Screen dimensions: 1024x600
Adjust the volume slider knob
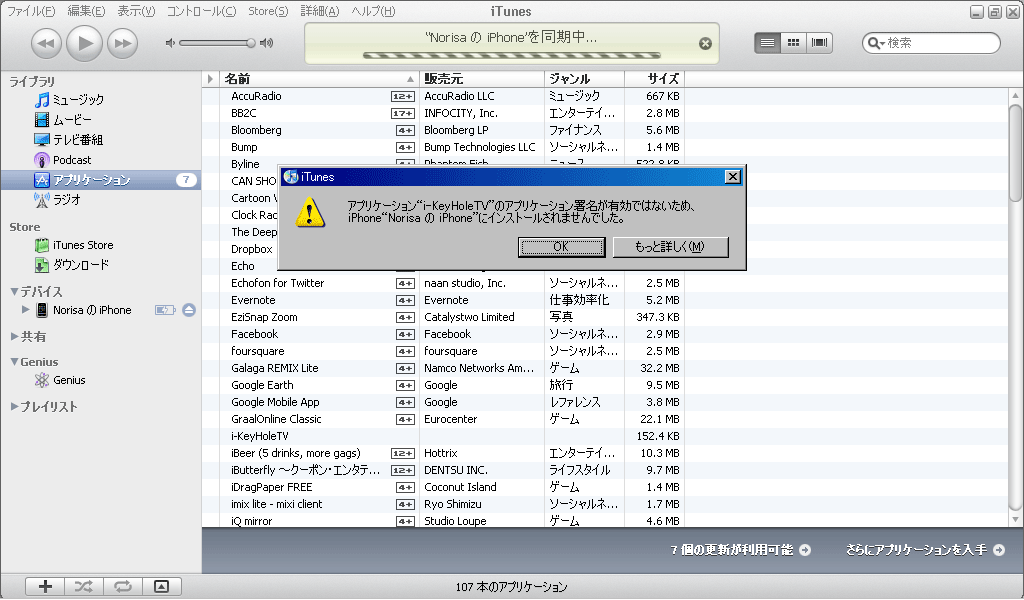(x=251, y=43)
